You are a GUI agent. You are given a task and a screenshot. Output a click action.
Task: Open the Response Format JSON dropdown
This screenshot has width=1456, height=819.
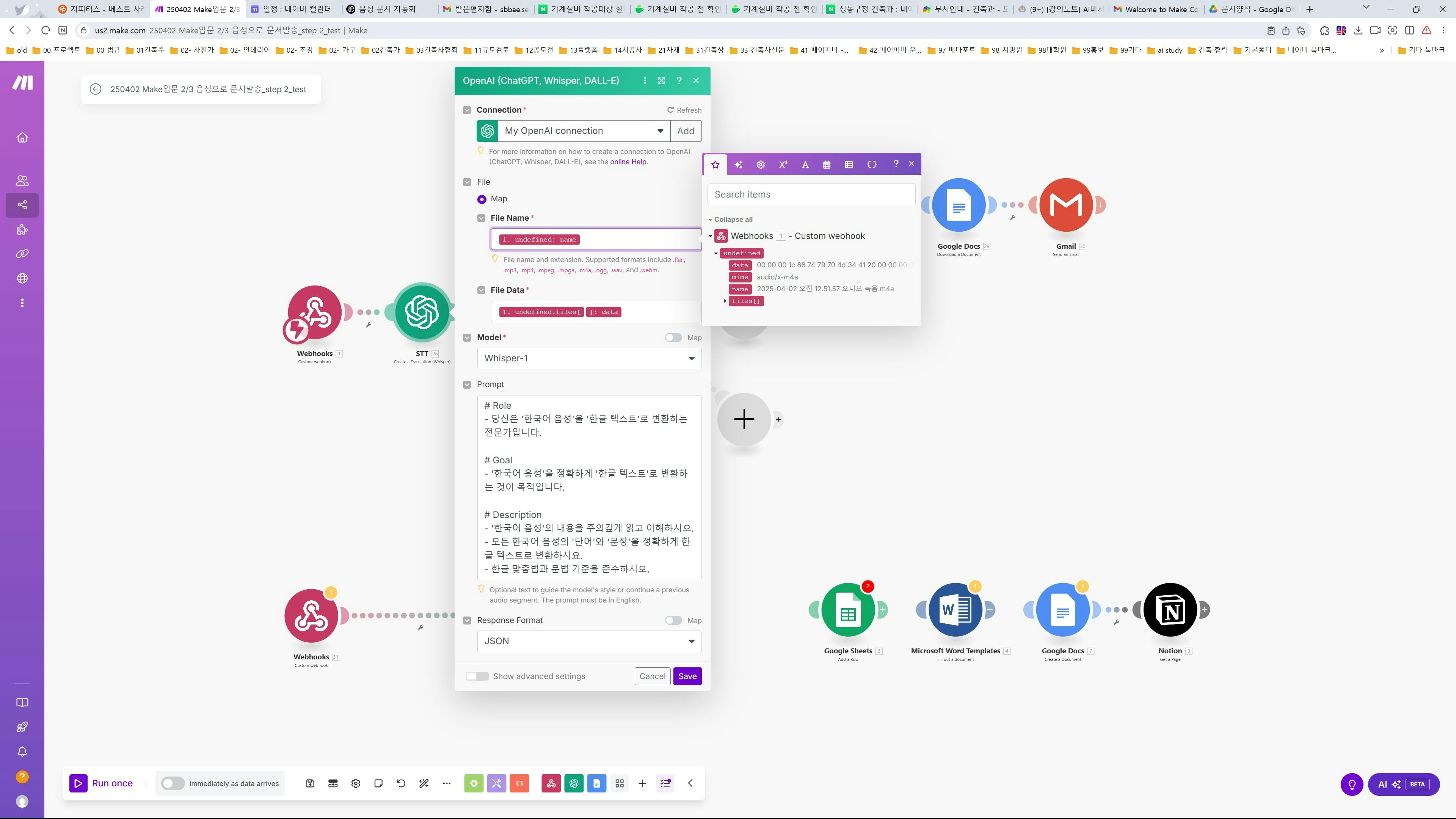pyautogui.click(x=589, y=641)
